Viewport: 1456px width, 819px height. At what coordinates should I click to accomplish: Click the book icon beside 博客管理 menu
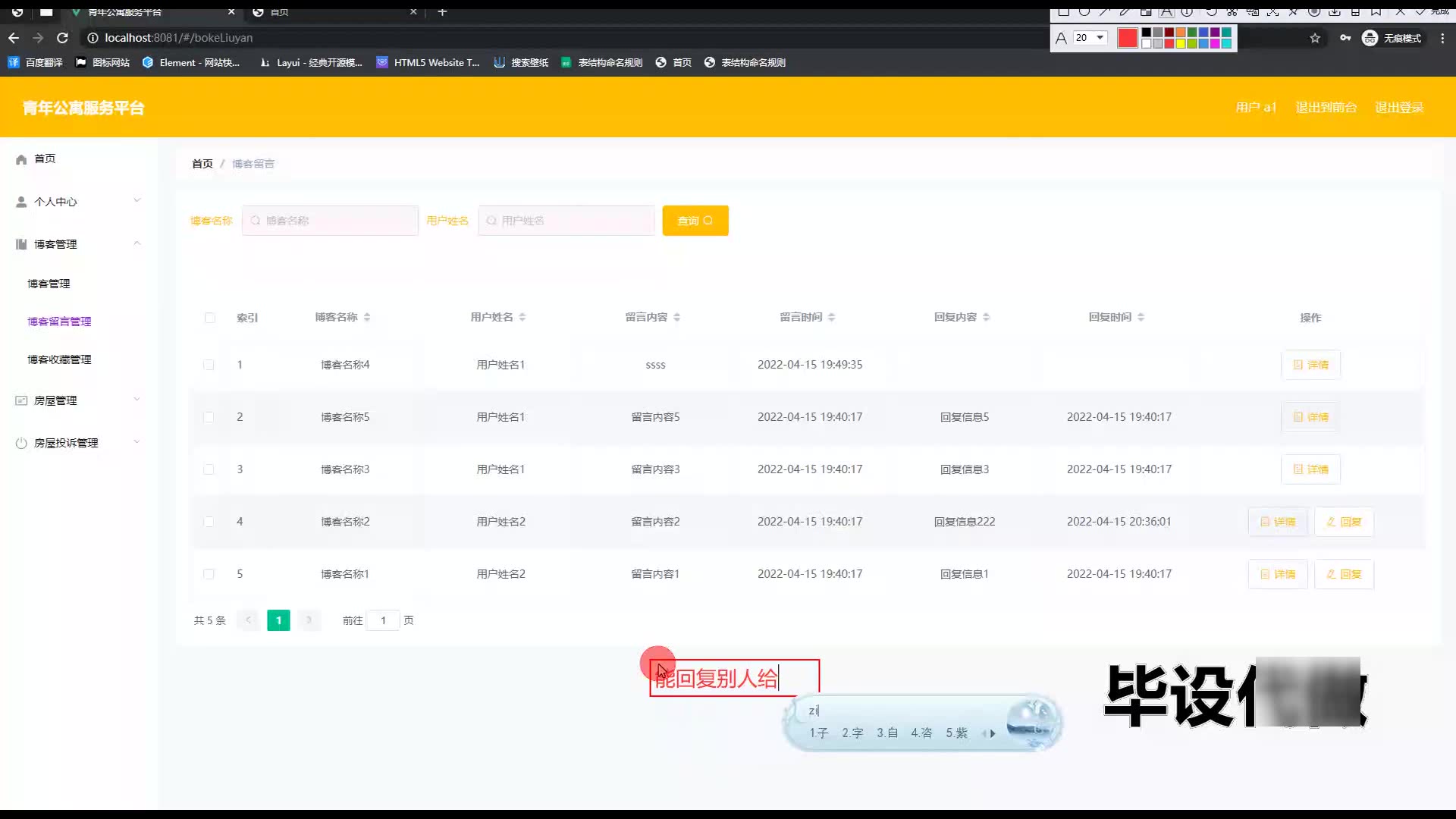[x=21, y=244]
